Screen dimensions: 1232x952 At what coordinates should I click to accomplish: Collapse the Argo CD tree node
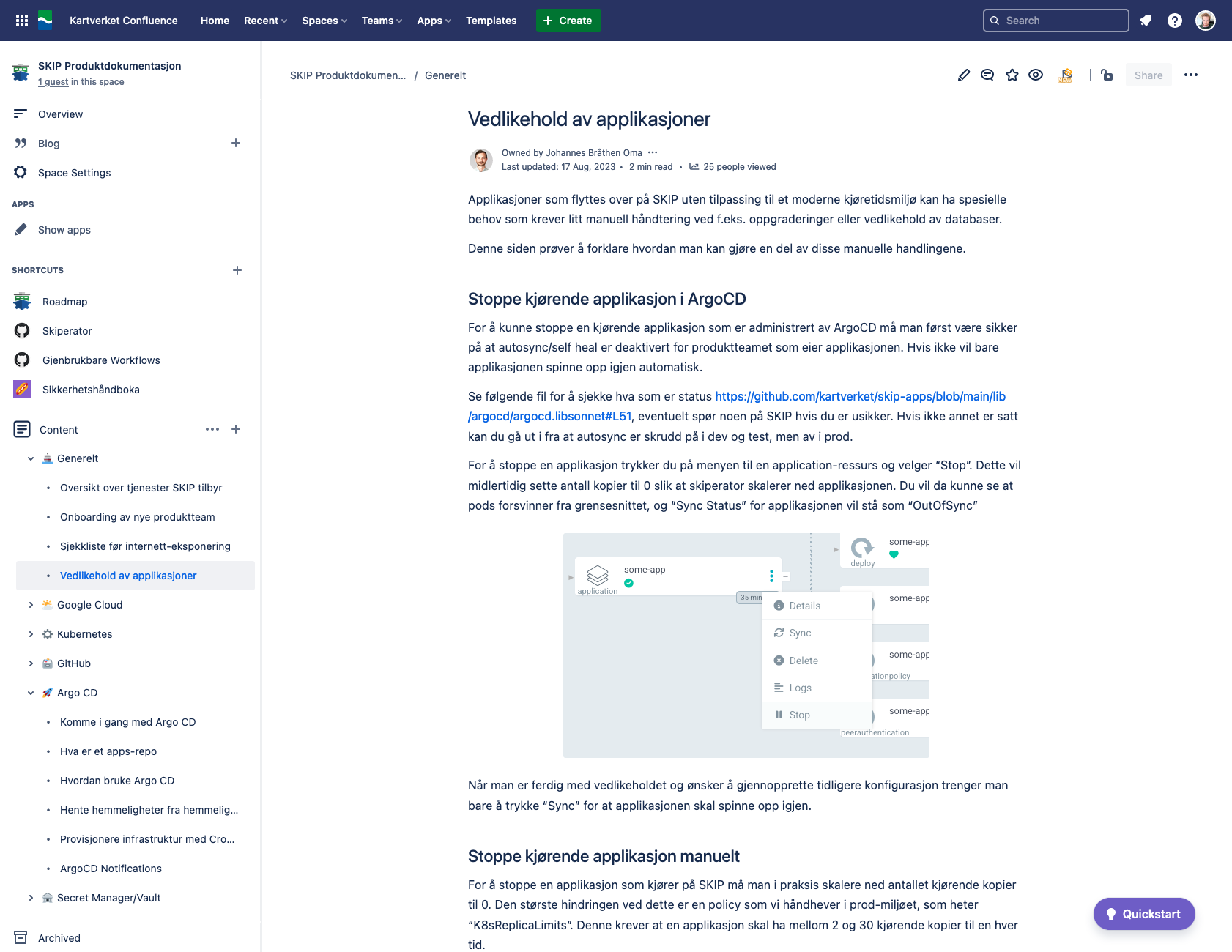(31, 693)
